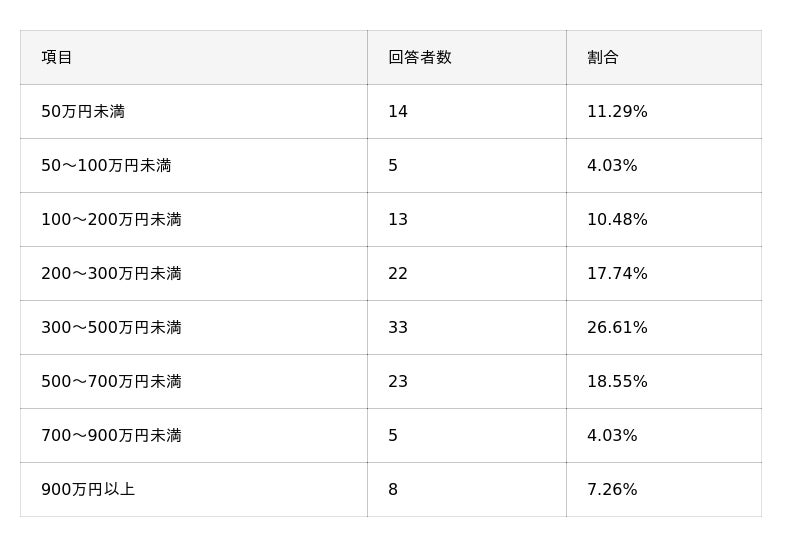Screen dimensions: 800x547
Task: Click the 200〜300万円未満 cell
Action: (x=111, y=274)
